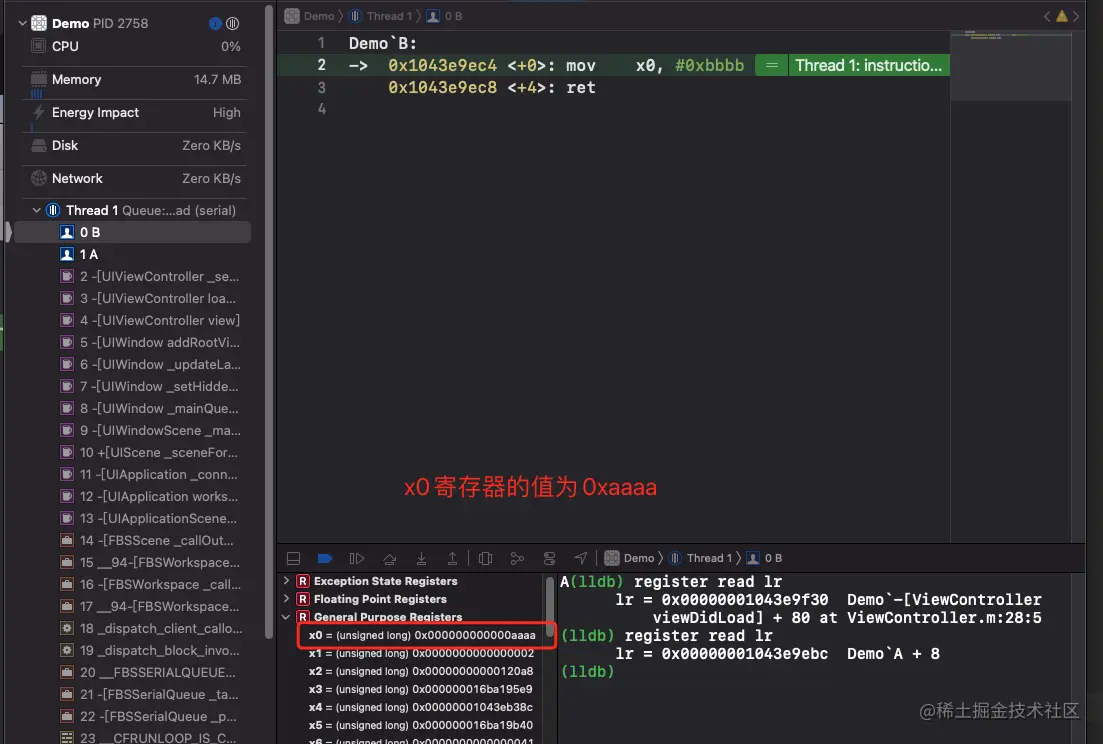Select the x4 register row
The image size is (1103, 744).
coord(421,707)
